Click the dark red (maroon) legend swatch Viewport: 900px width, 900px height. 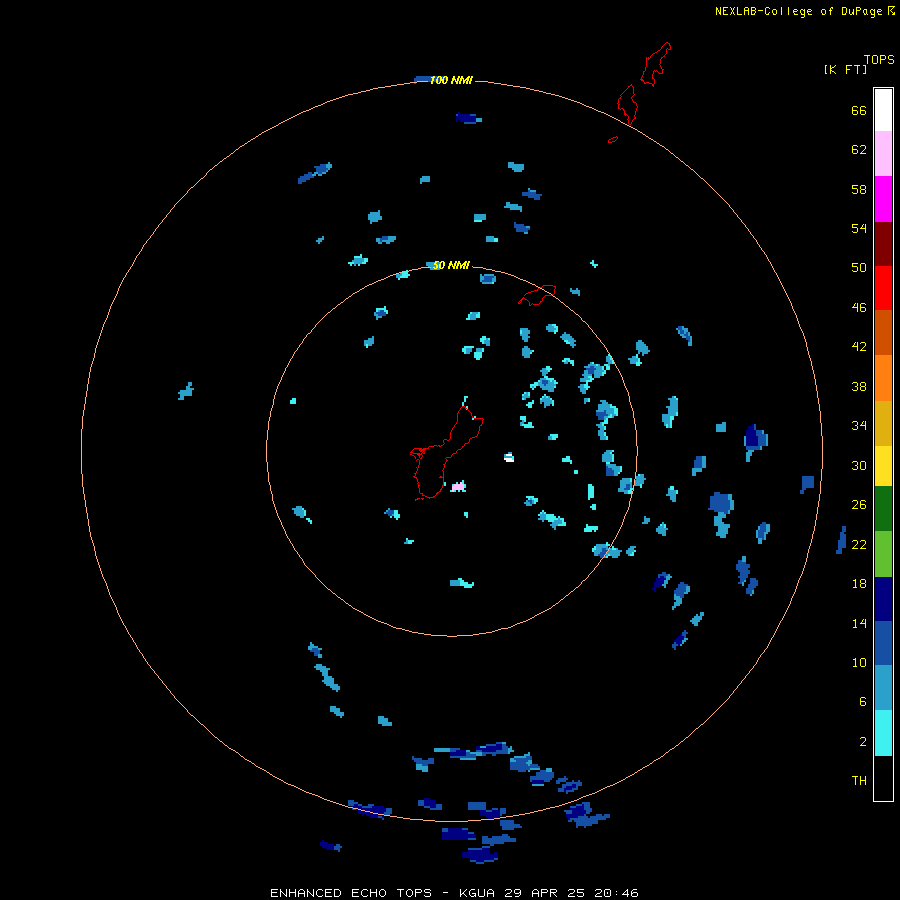[883, 243]
